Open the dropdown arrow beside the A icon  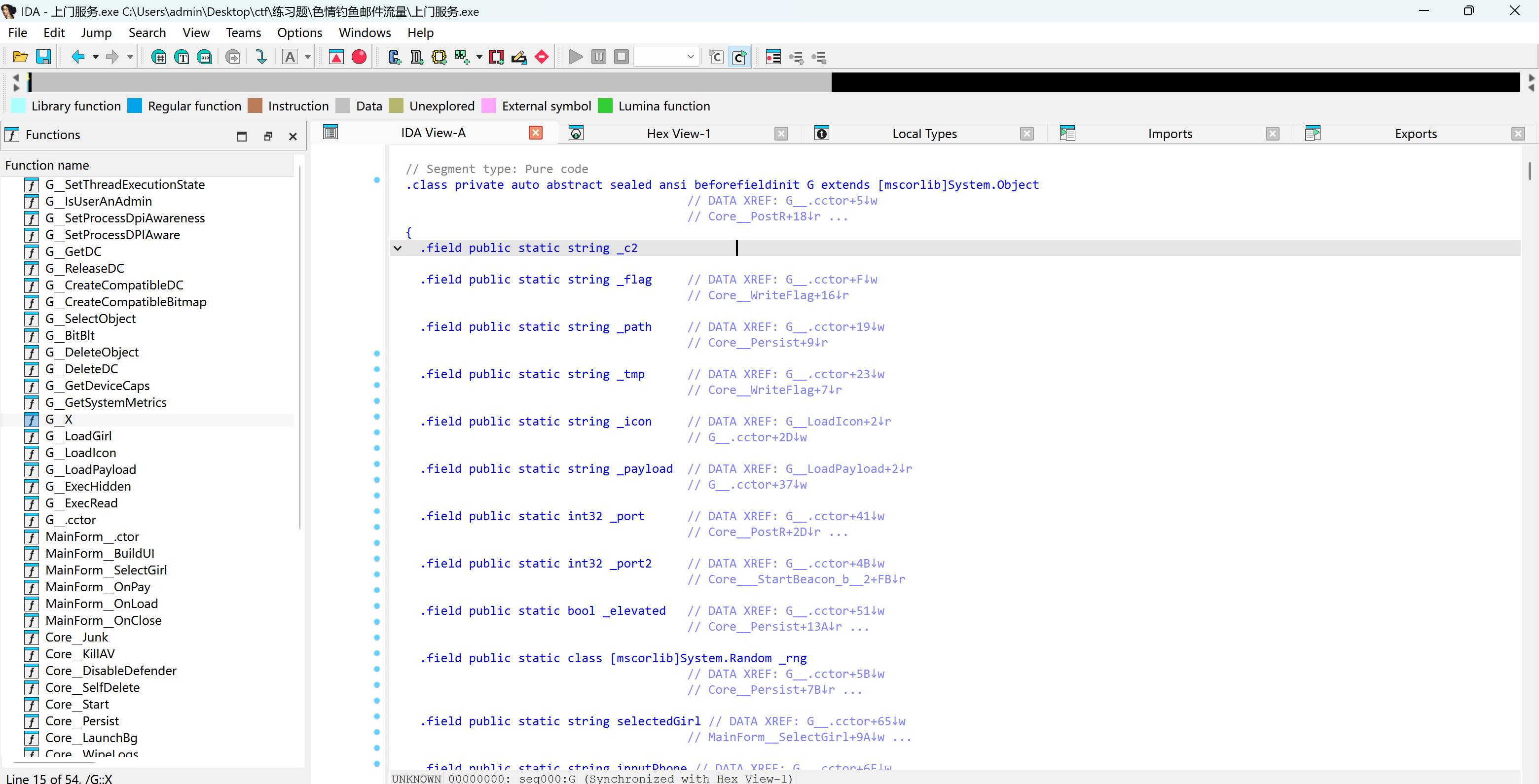(308, 57)
